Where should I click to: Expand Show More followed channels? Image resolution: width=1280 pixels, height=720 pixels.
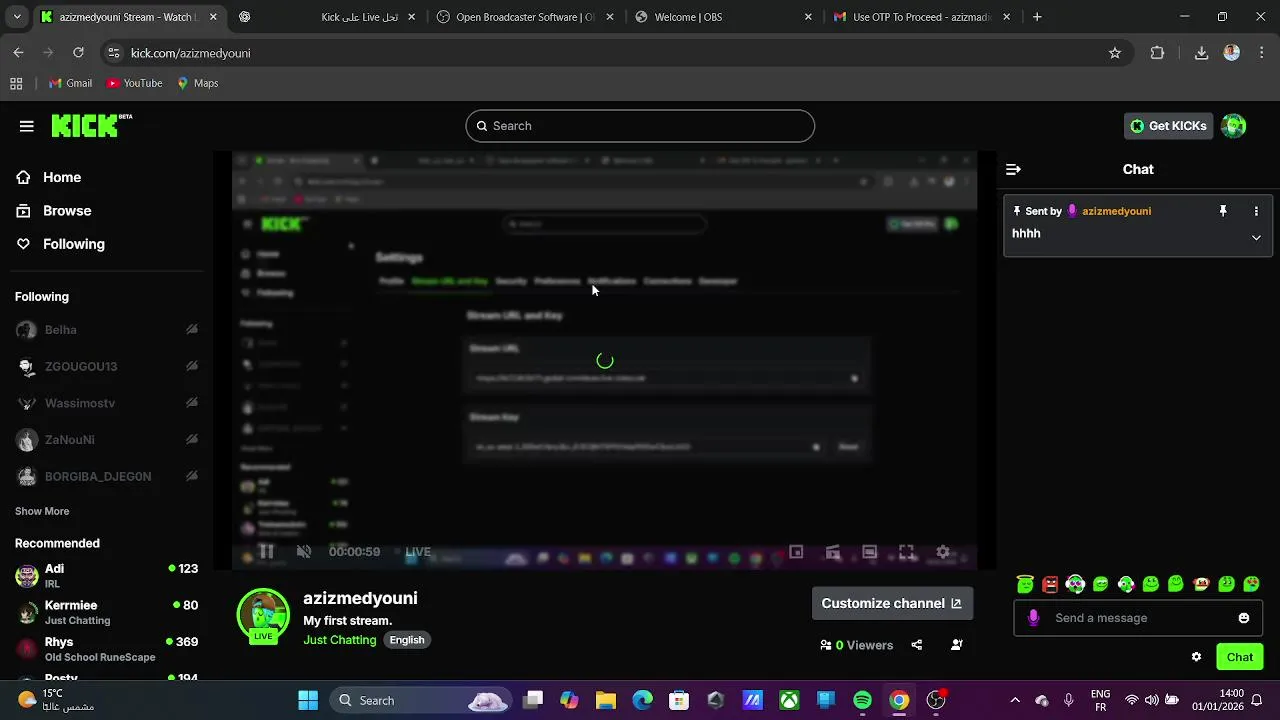(x=42, y=511)
